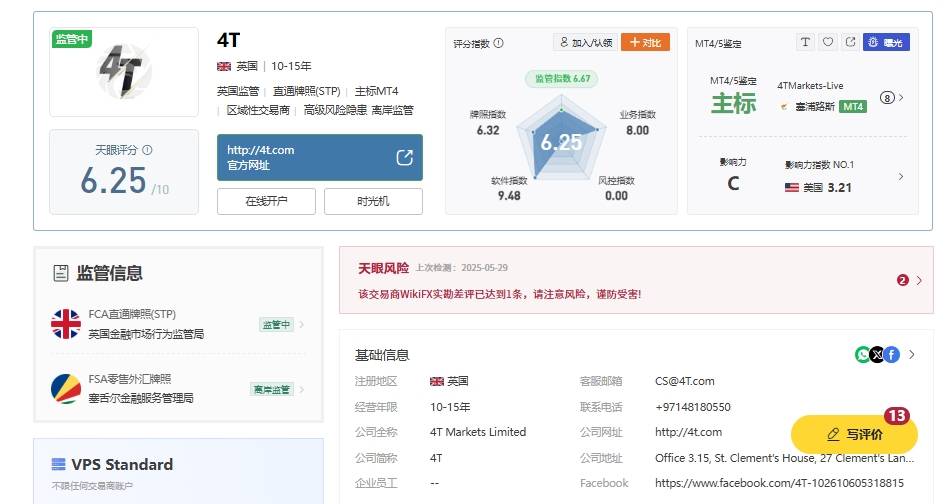Click the 风控指数 0.00 value
The image size is (952, 504).
click(616, 196)
